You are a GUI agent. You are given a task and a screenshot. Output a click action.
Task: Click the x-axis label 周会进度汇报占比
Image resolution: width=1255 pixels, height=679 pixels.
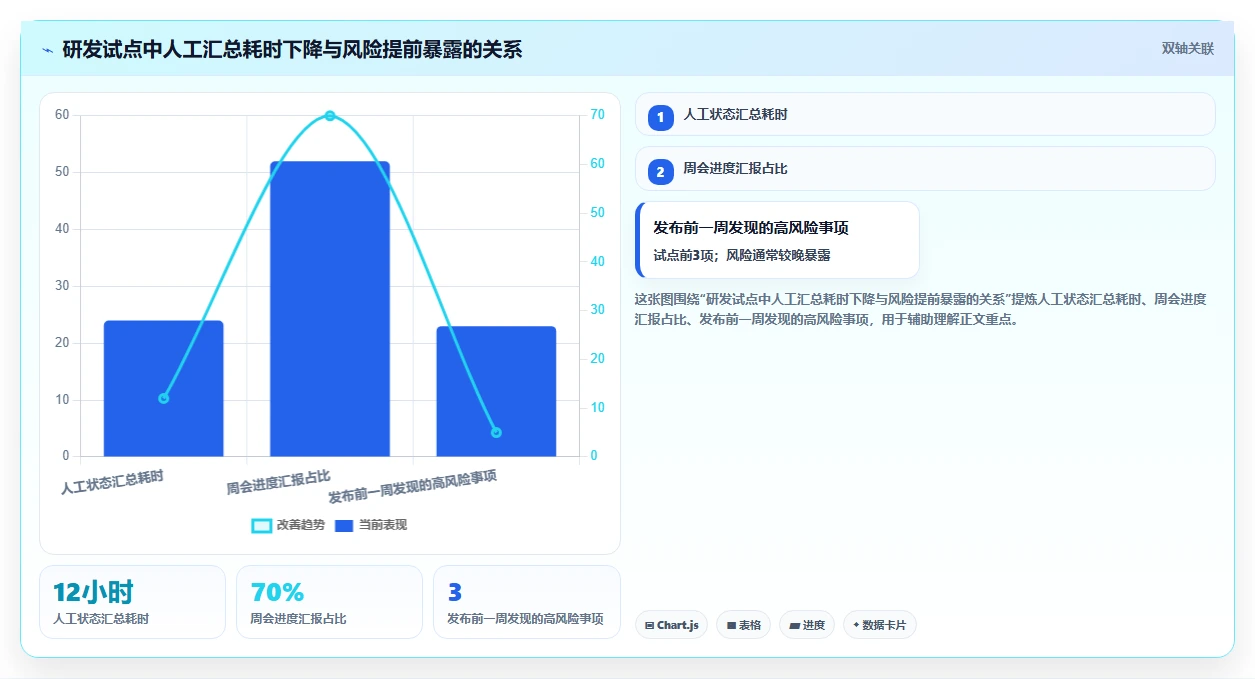(278, 482)
